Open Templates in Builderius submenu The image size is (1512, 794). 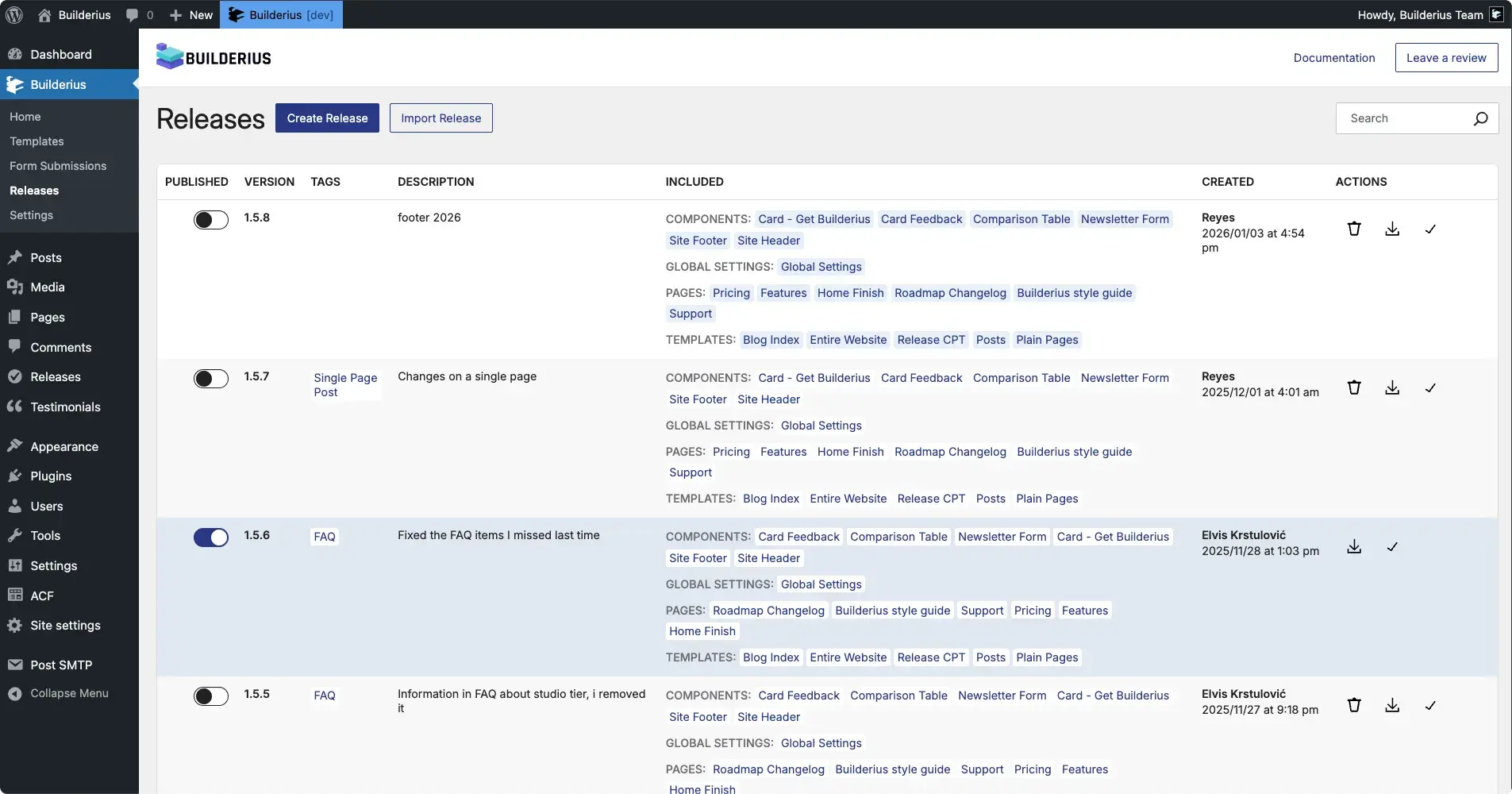click(x=37, y=141)
